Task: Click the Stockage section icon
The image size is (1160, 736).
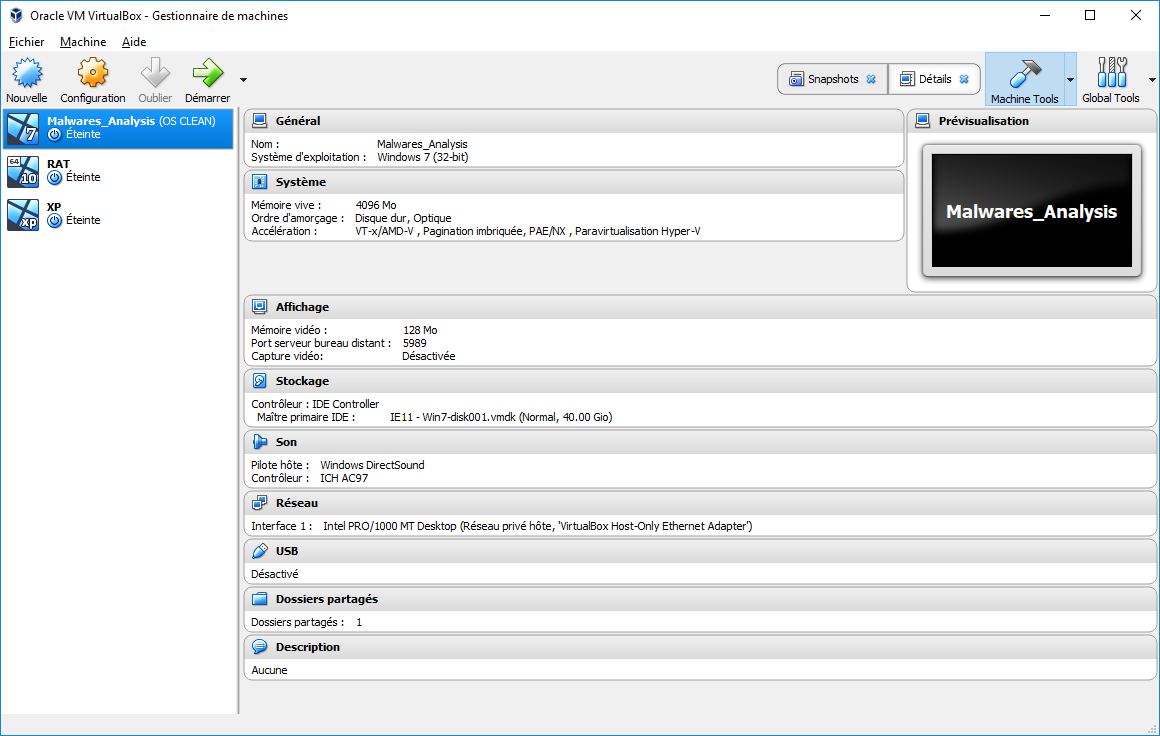Action: (259, 380)
